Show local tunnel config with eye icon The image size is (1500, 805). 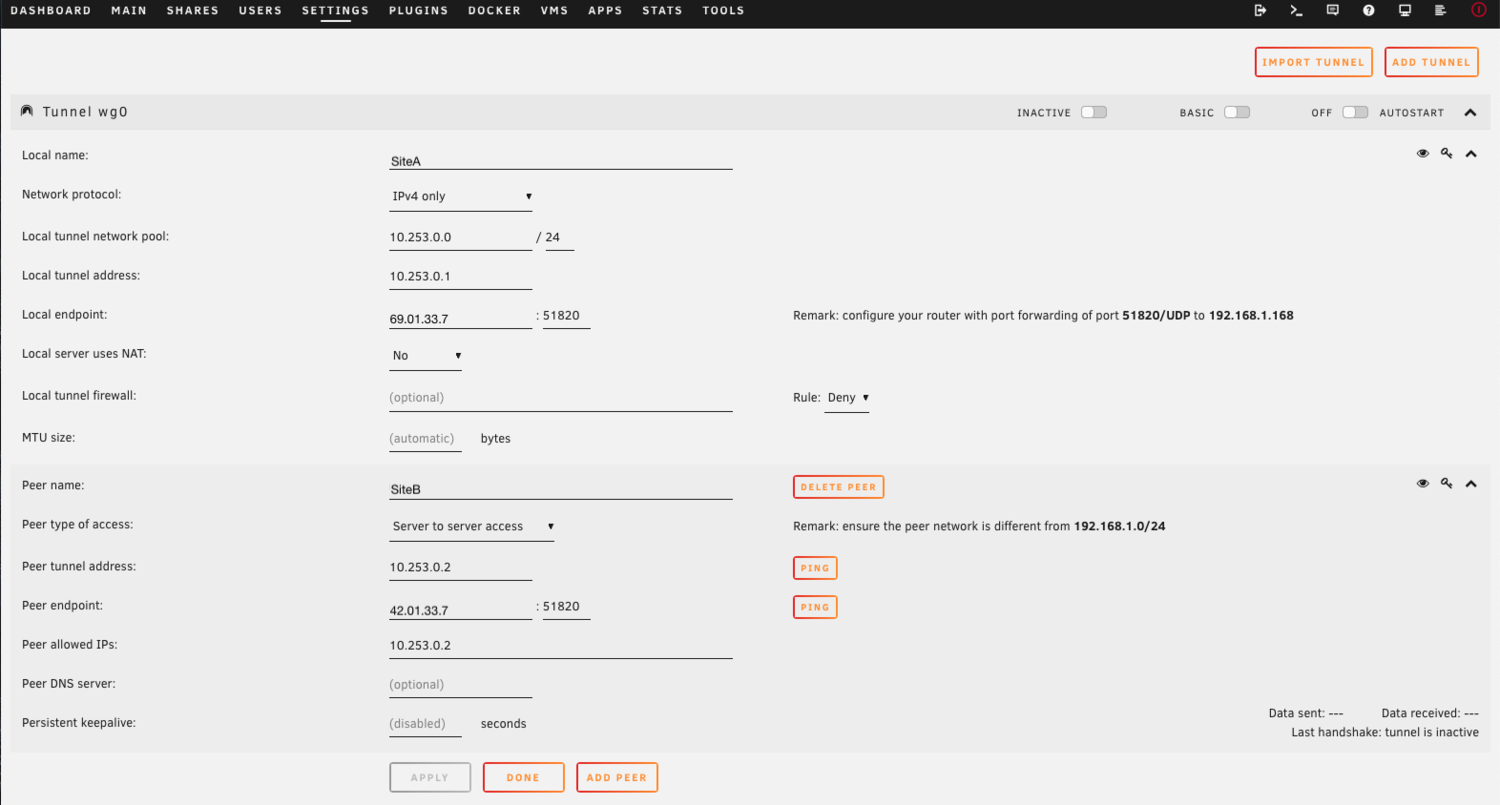point(1422,154)
